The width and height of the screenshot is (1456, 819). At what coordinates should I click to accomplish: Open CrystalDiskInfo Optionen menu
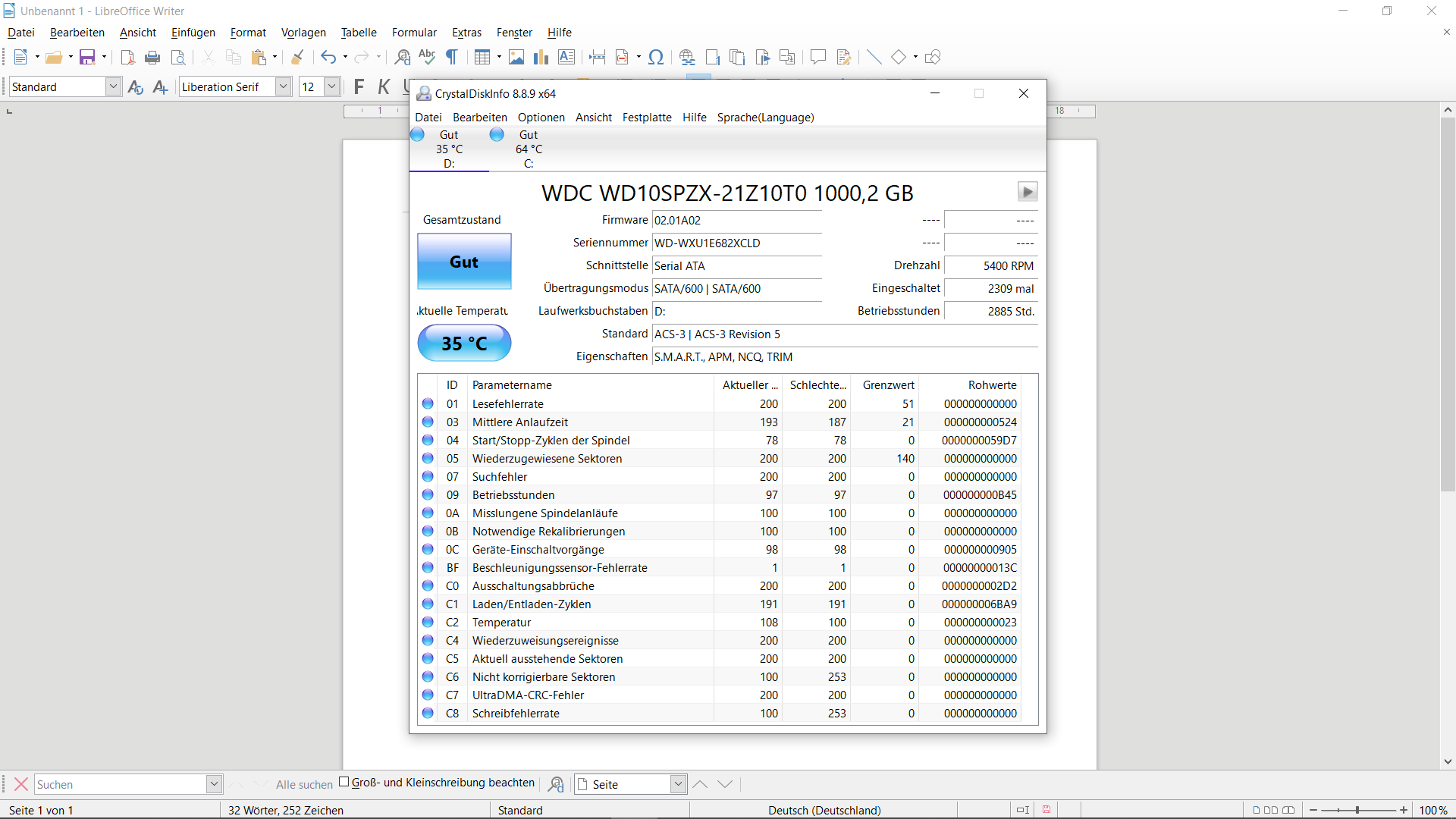(541, 118)
